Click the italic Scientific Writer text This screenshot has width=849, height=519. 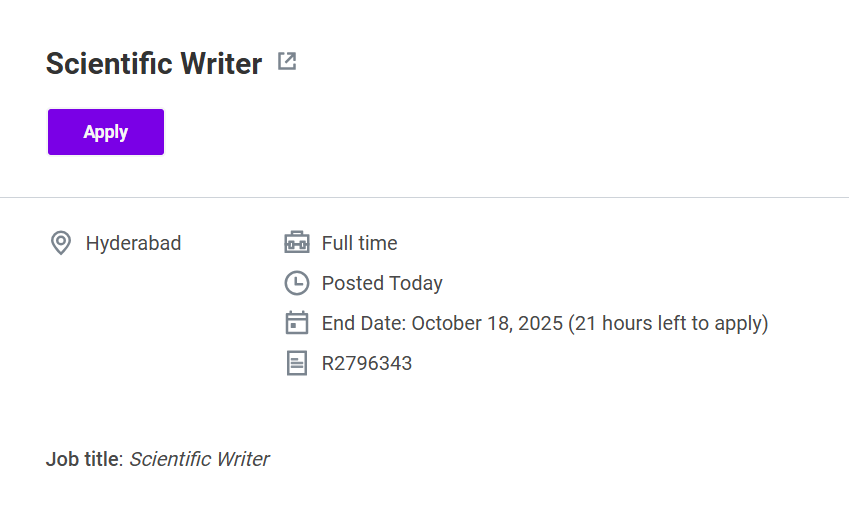pyautogui.click(x=199, y=460)
